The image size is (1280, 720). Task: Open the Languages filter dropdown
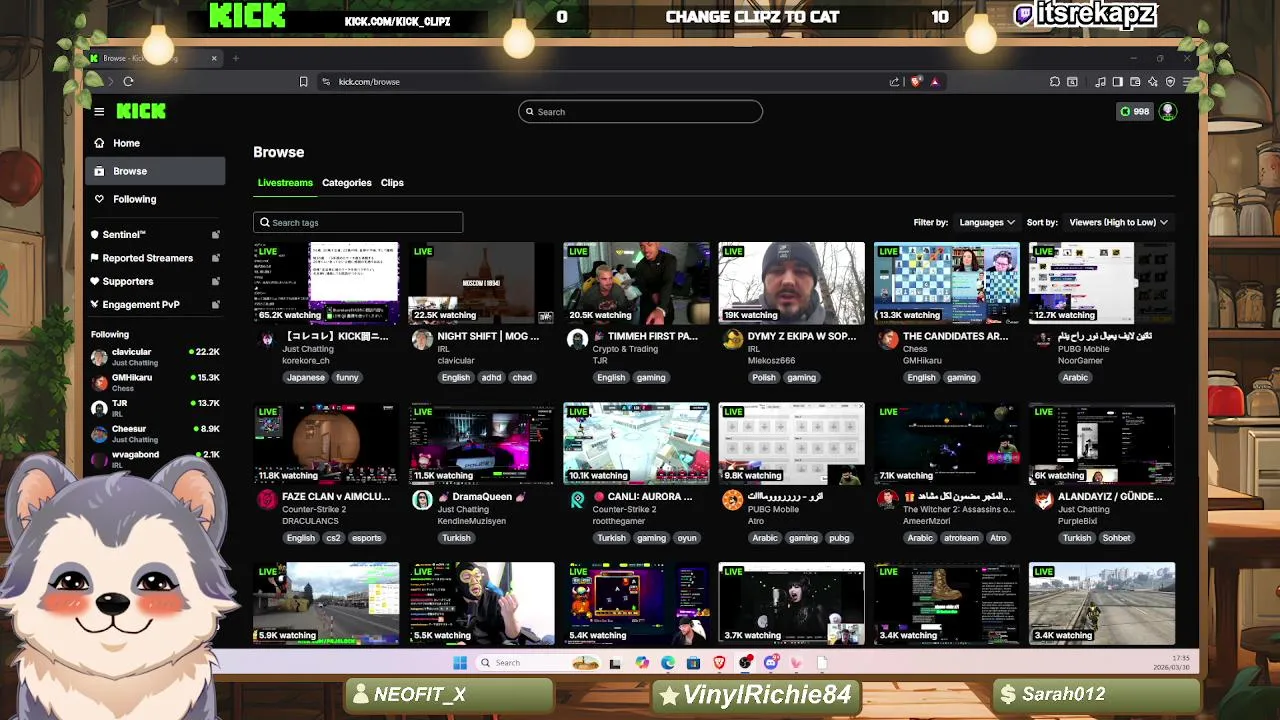coord(987,222)
